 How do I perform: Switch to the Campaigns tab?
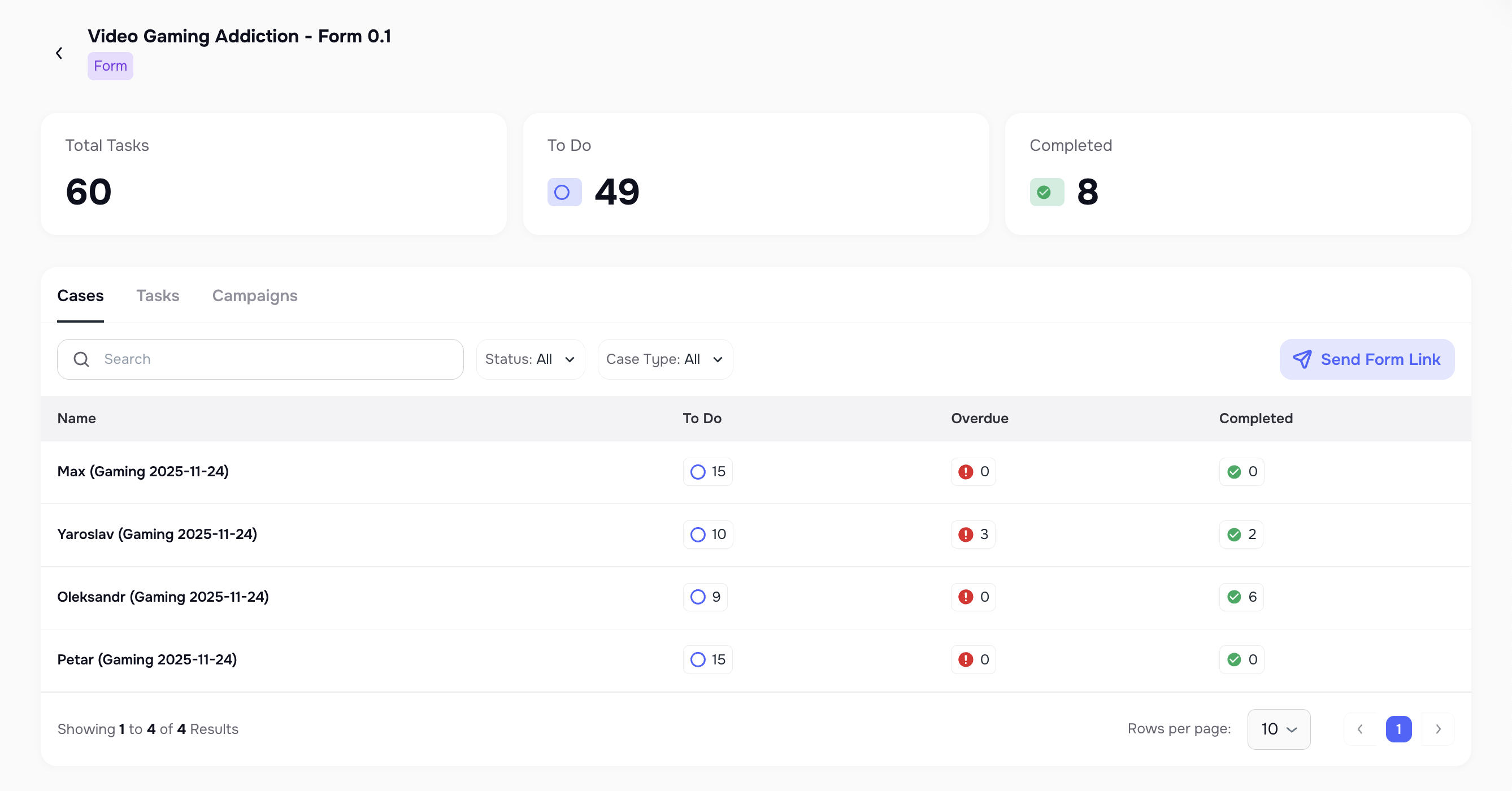(x=254, y=295)
